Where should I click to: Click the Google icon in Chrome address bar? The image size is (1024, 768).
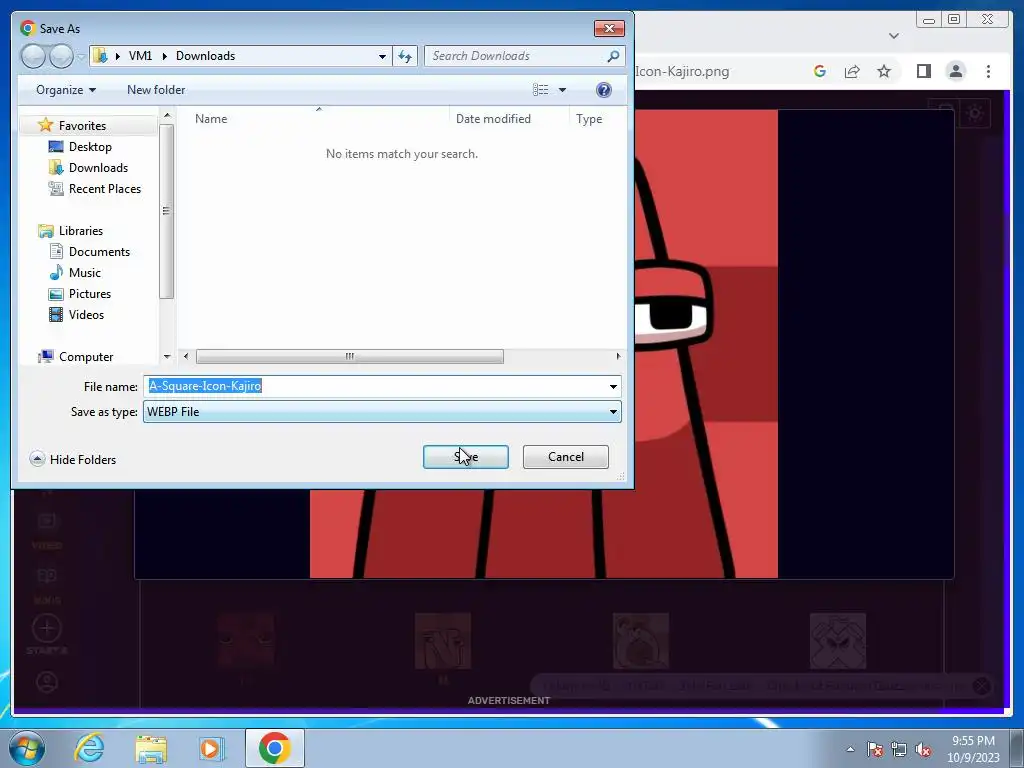coord(820,71)
